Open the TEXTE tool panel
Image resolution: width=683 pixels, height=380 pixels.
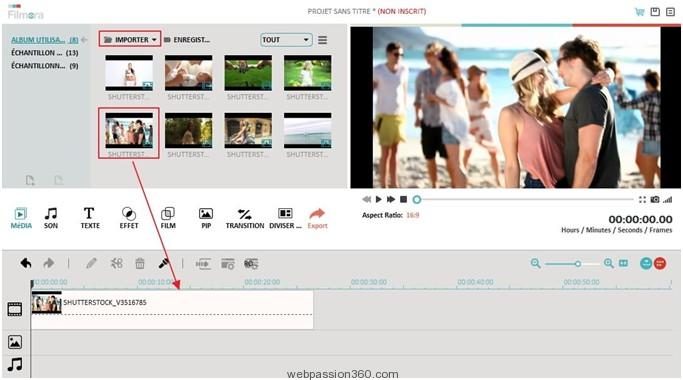pos(90,218)
